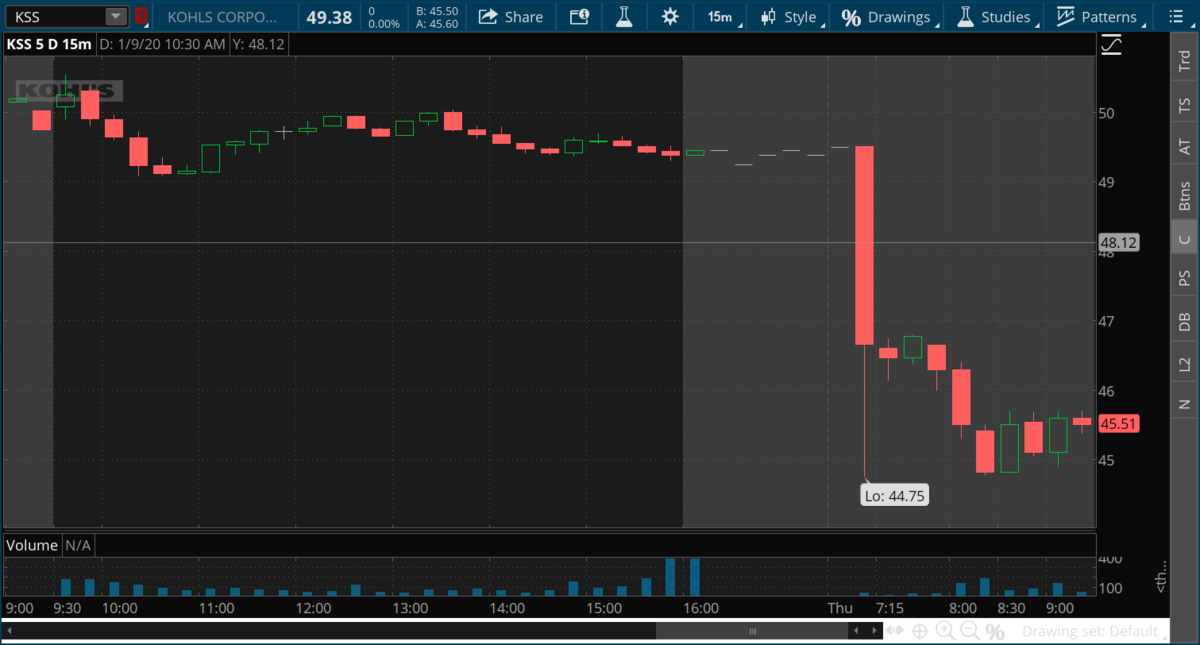The height and width of the screenshot is (645, 1200).
Task: Click the red clipboard link icon near symbol
Action: pyautogui.click(x=141, y=16)
